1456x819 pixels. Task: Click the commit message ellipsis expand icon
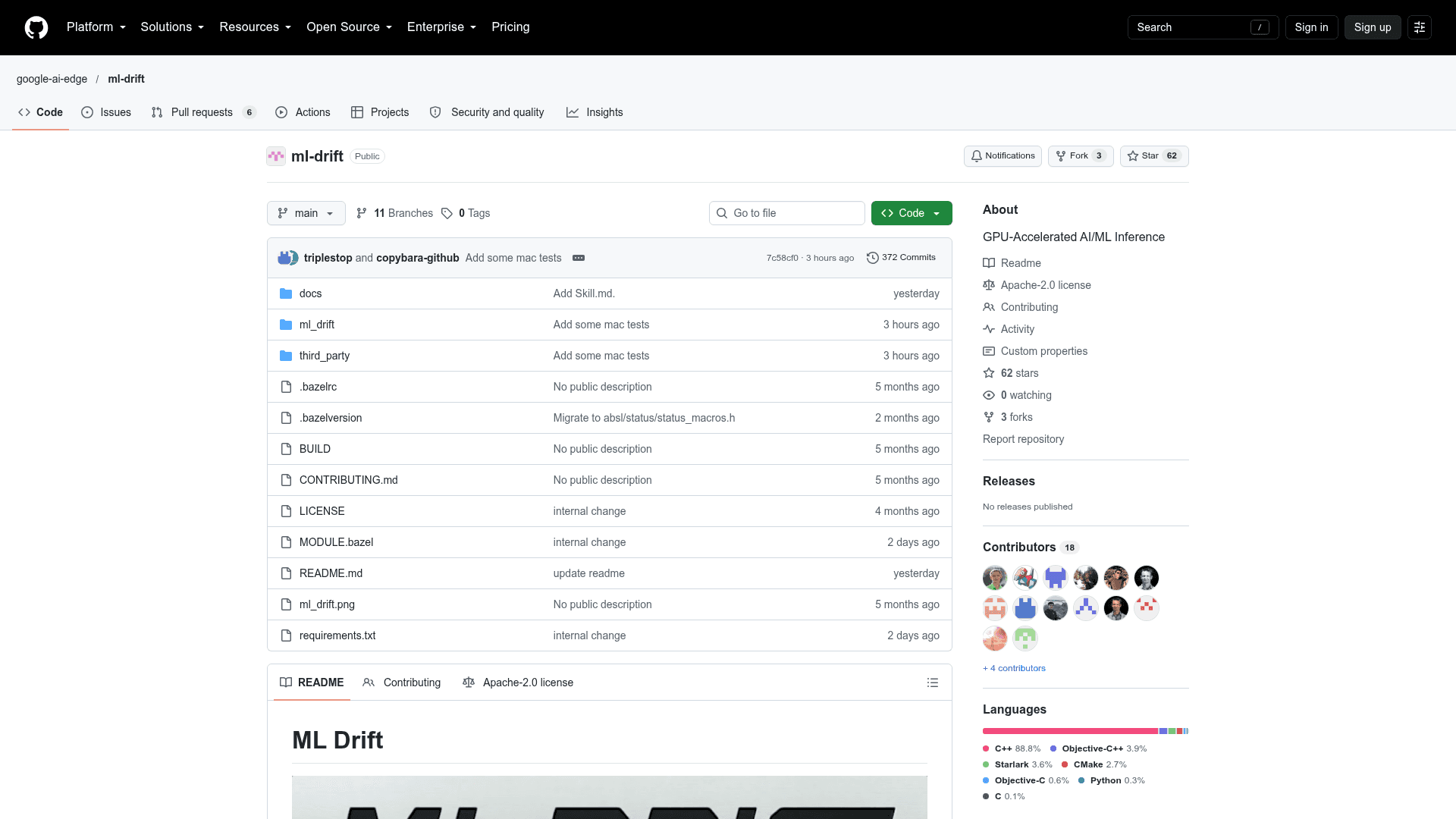tap(579, 258)
